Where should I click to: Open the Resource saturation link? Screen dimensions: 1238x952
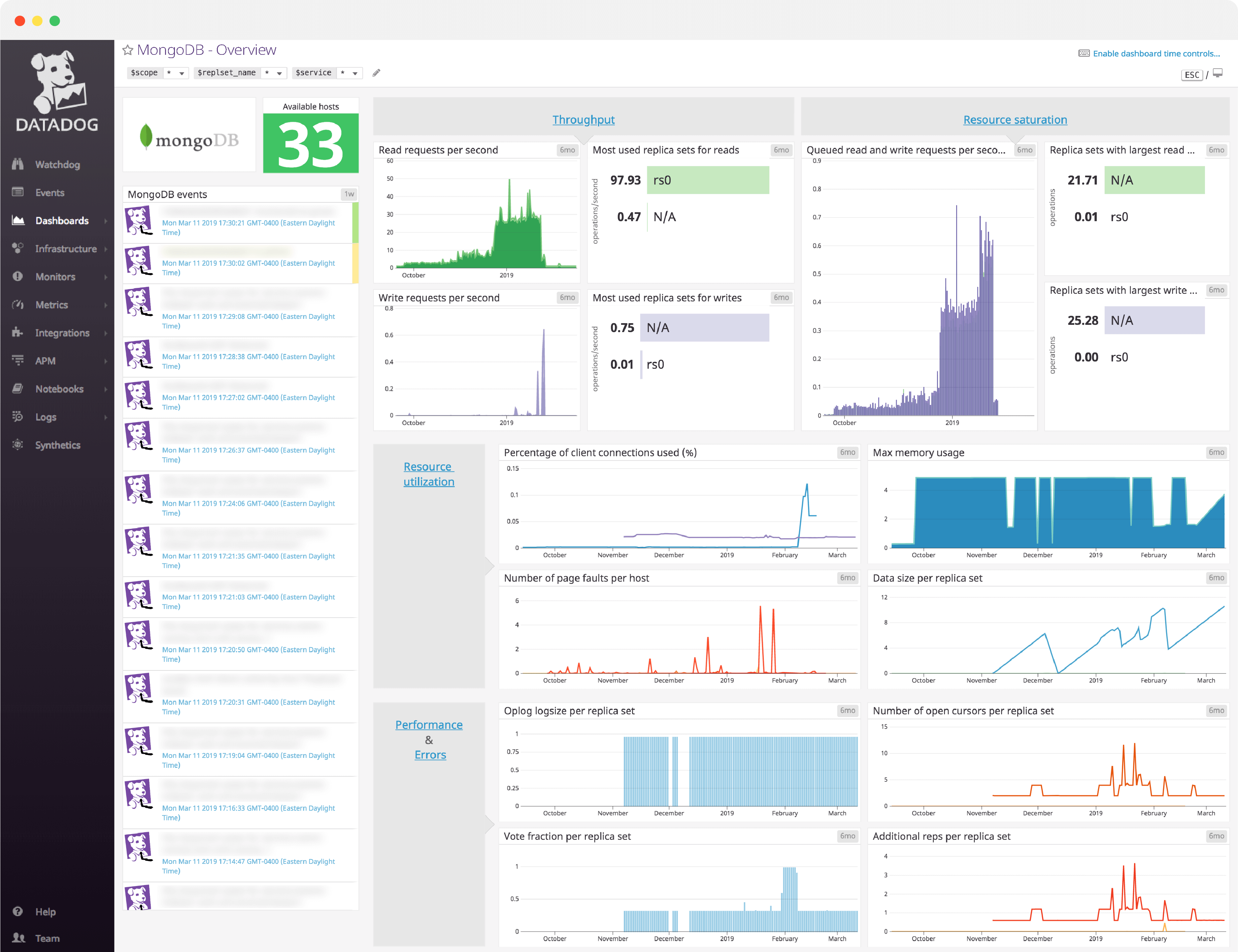[x=1015, y=119]
